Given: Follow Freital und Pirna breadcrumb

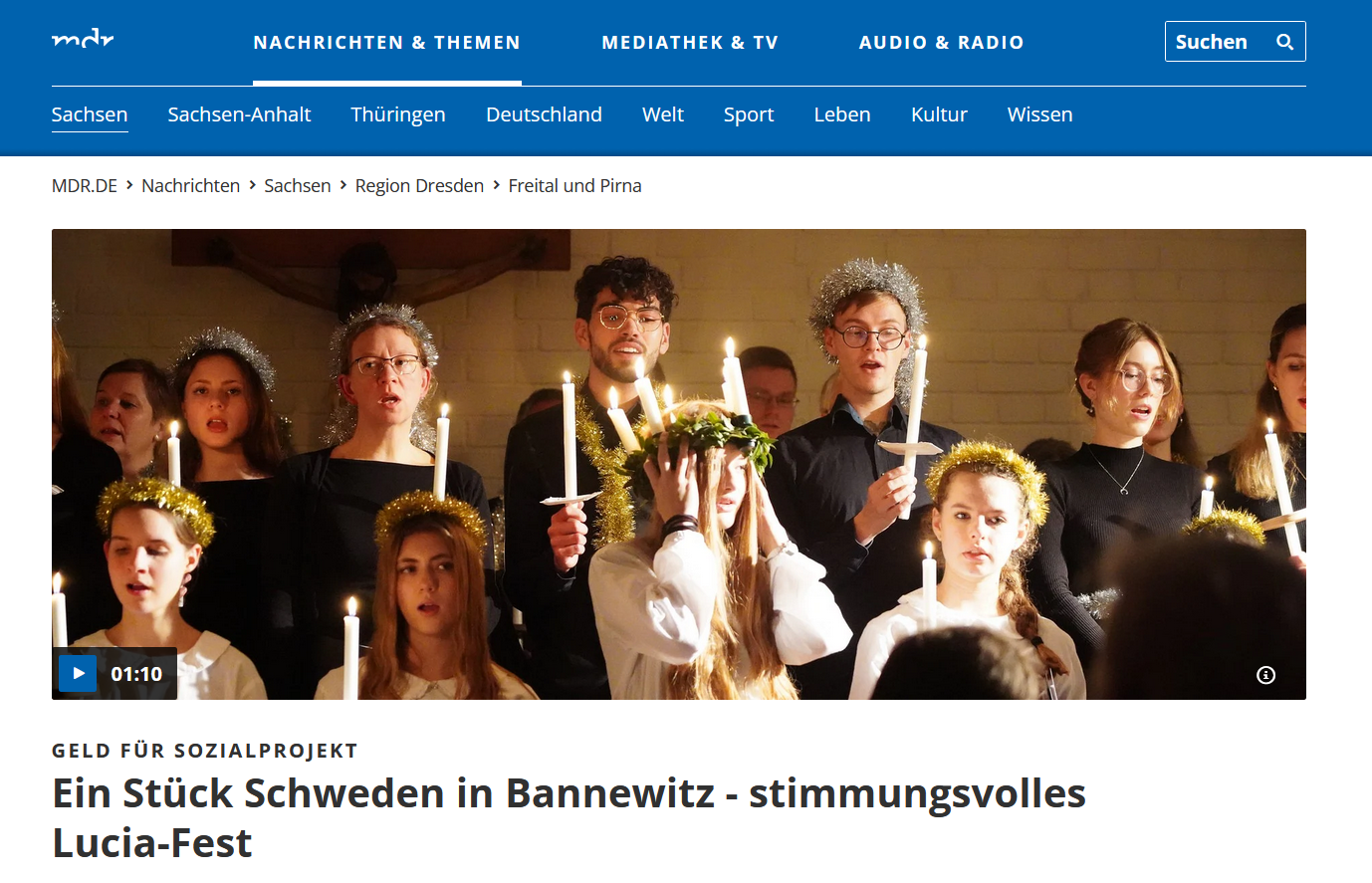Looking at the screenshot, I should click(574, 186).
